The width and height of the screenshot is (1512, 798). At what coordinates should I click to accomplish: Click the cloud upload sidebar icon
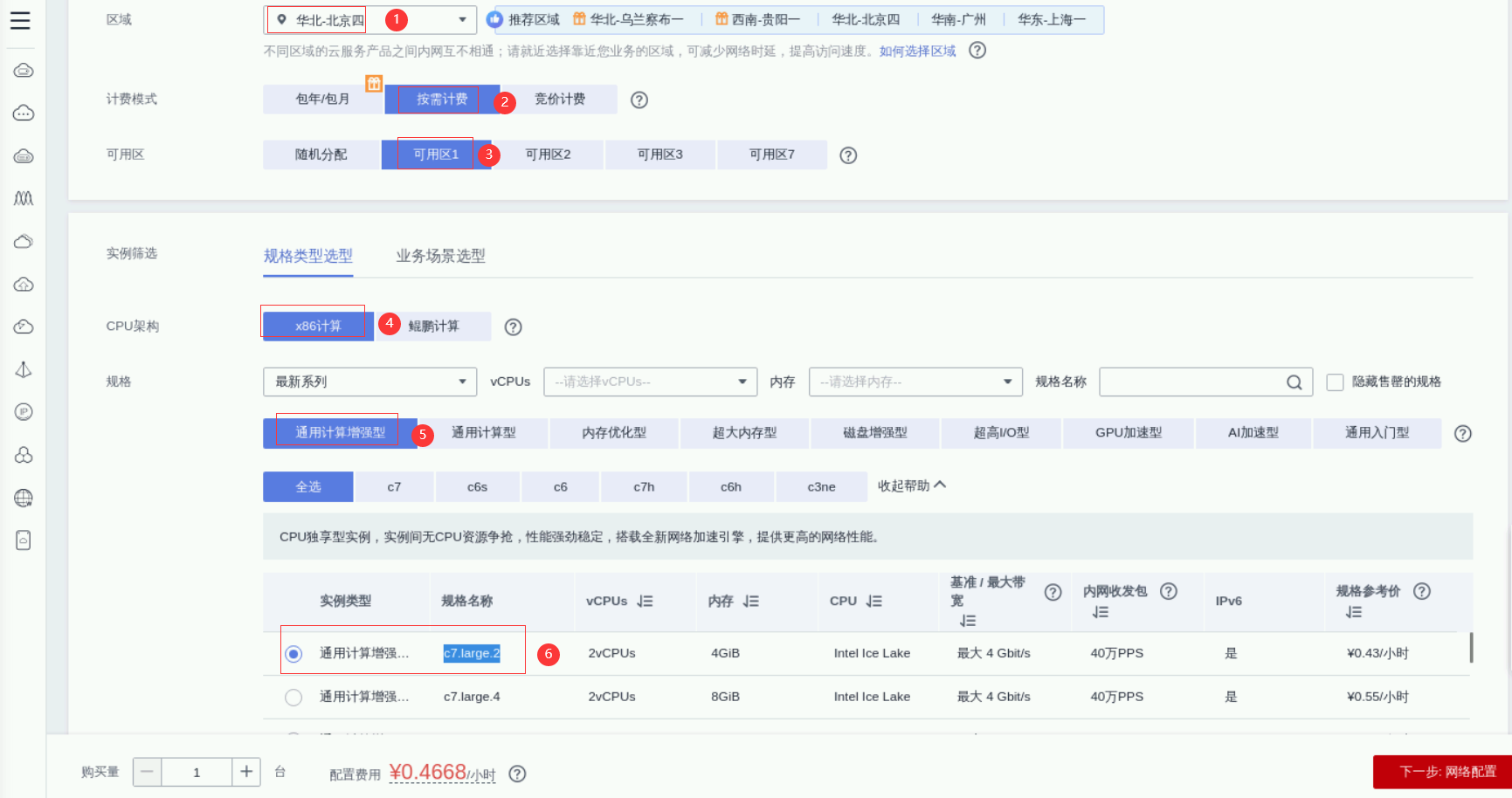click(24, 284)
